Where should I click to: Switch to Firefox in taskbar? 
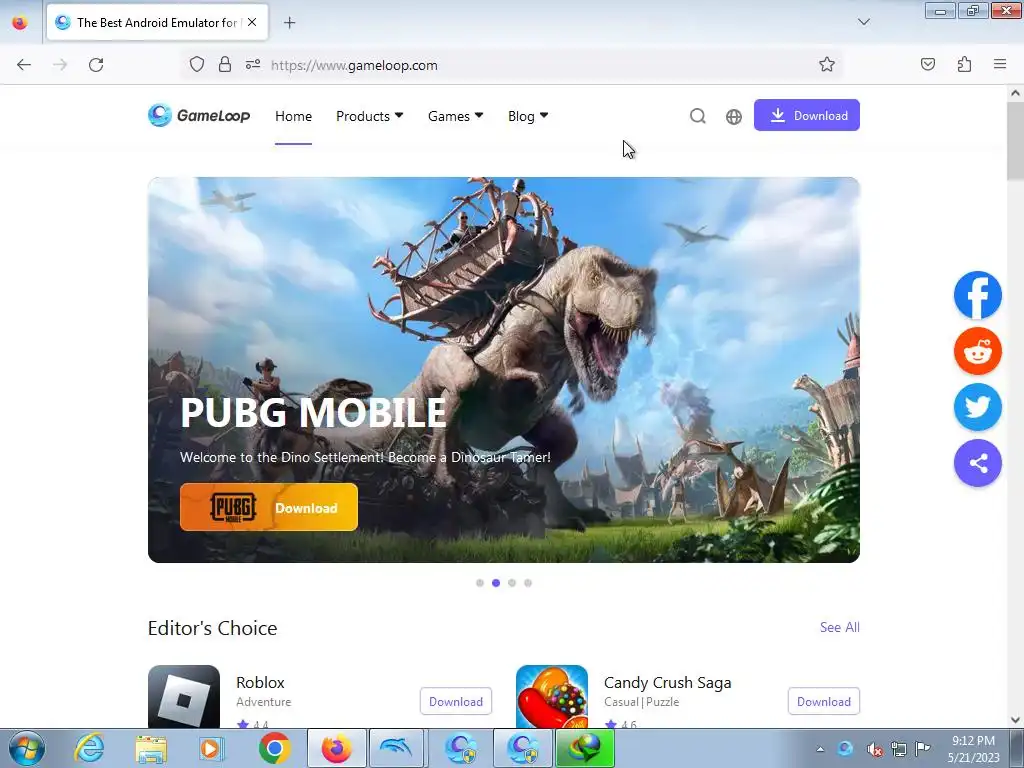click(x=336, y=748)
